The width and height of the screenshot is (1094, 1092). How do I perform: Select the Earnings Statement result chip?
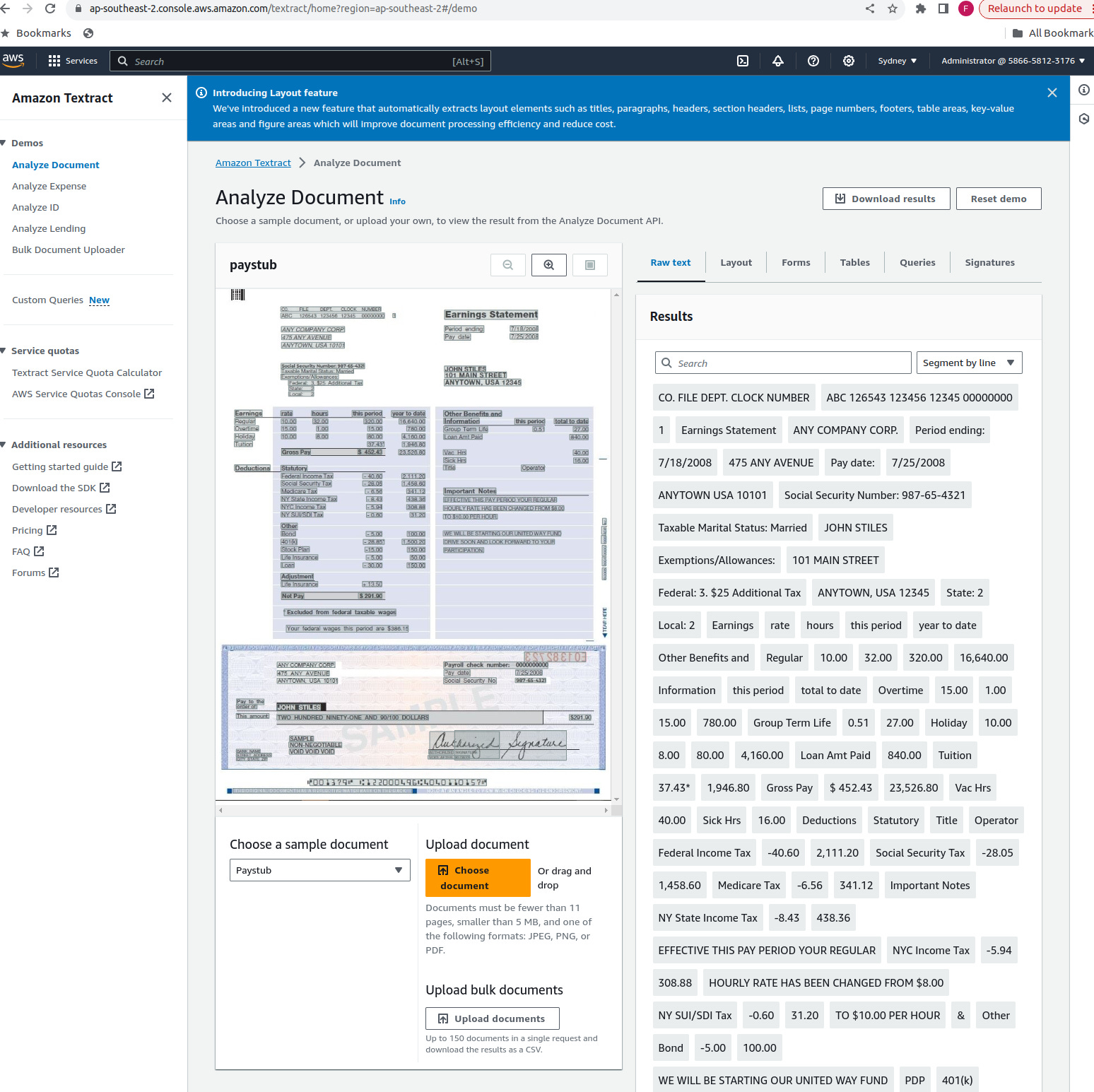[729, 430]
